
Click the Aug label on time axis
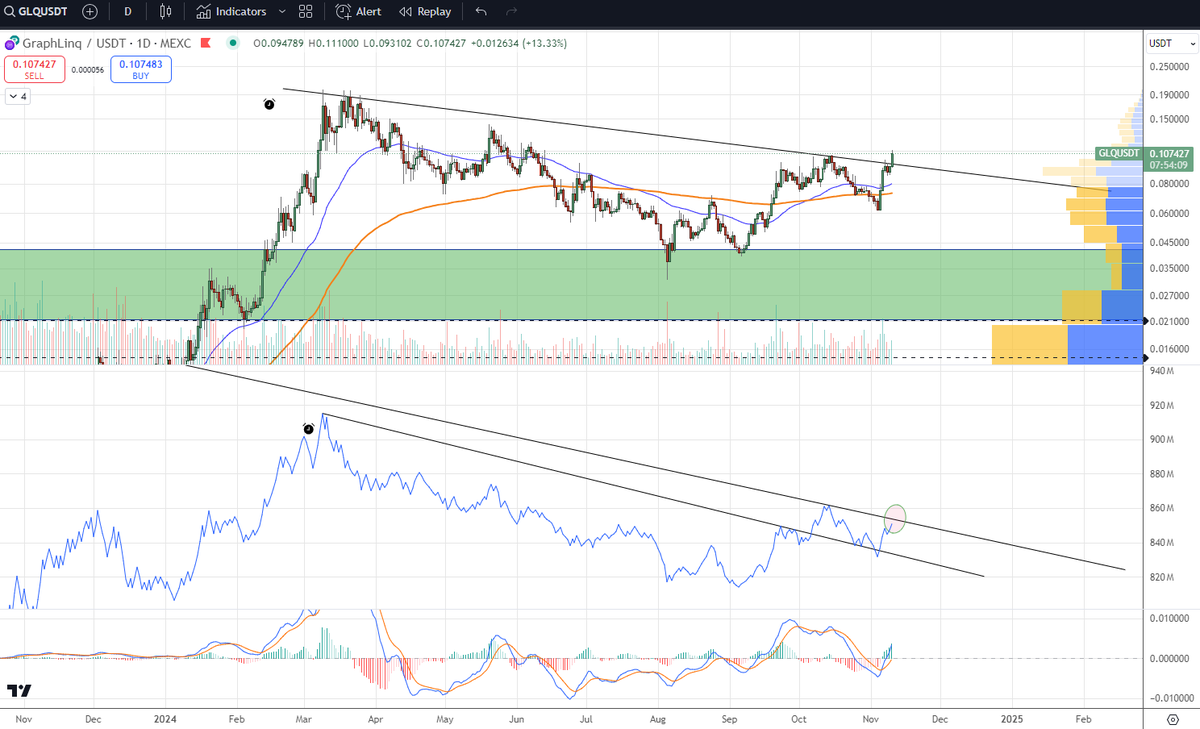point(657,719)
